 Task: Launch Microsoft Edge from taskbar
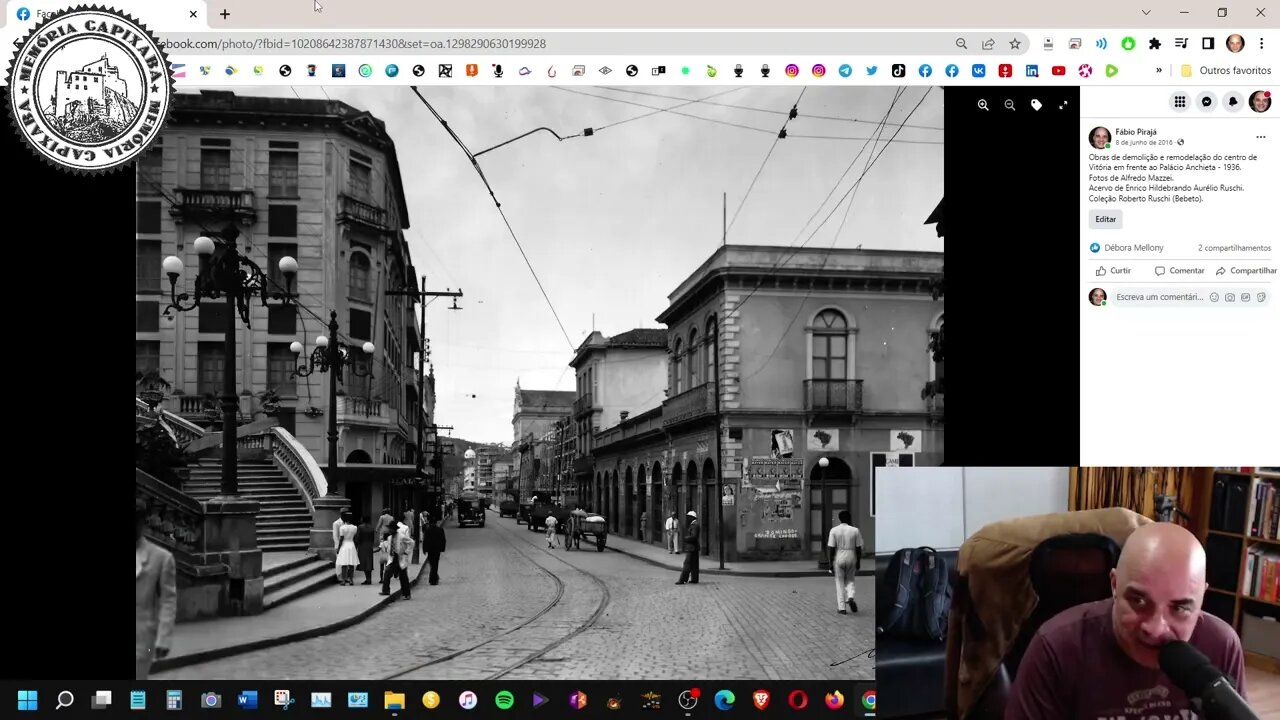click(724, 700)
